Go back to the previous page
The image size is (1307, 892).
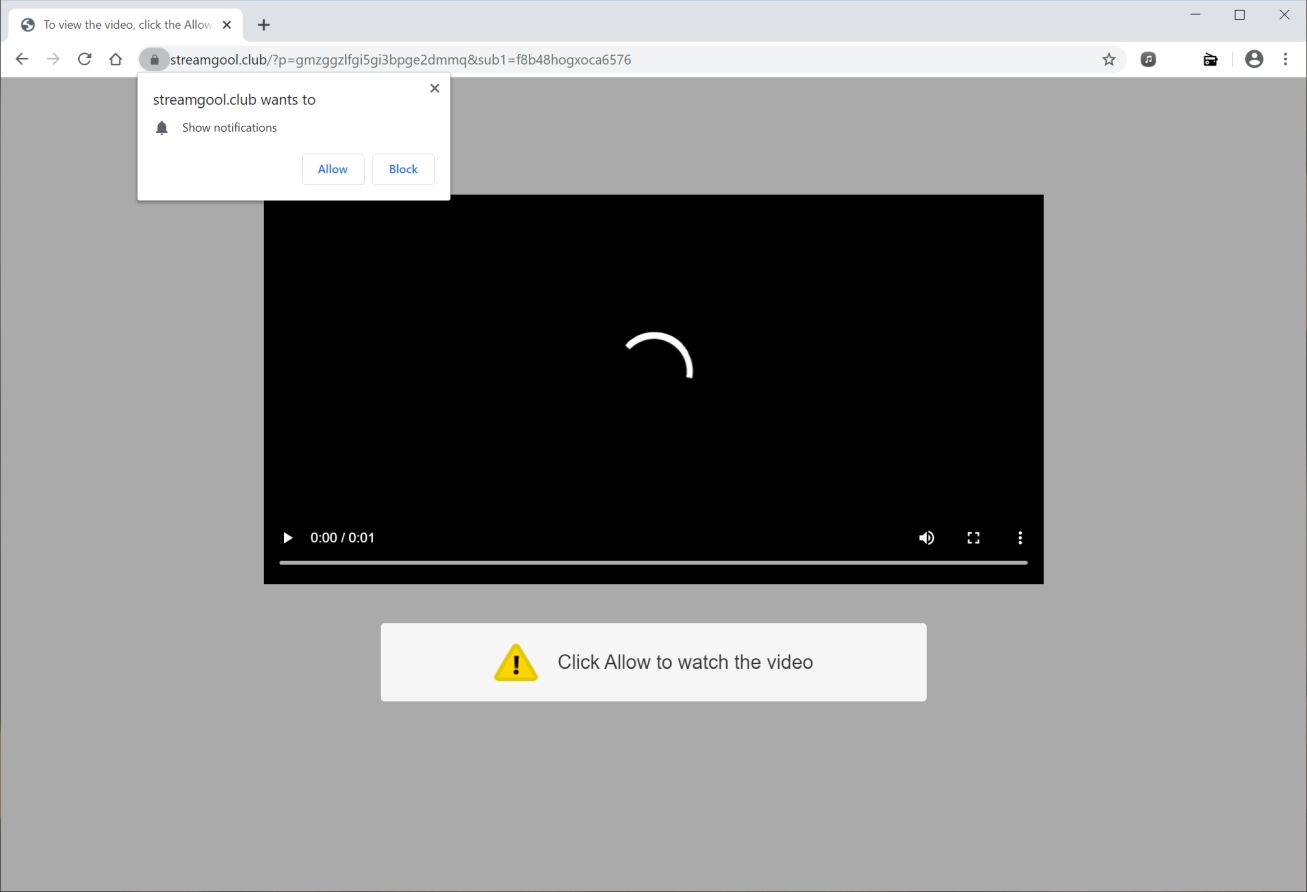coord(22,59)
